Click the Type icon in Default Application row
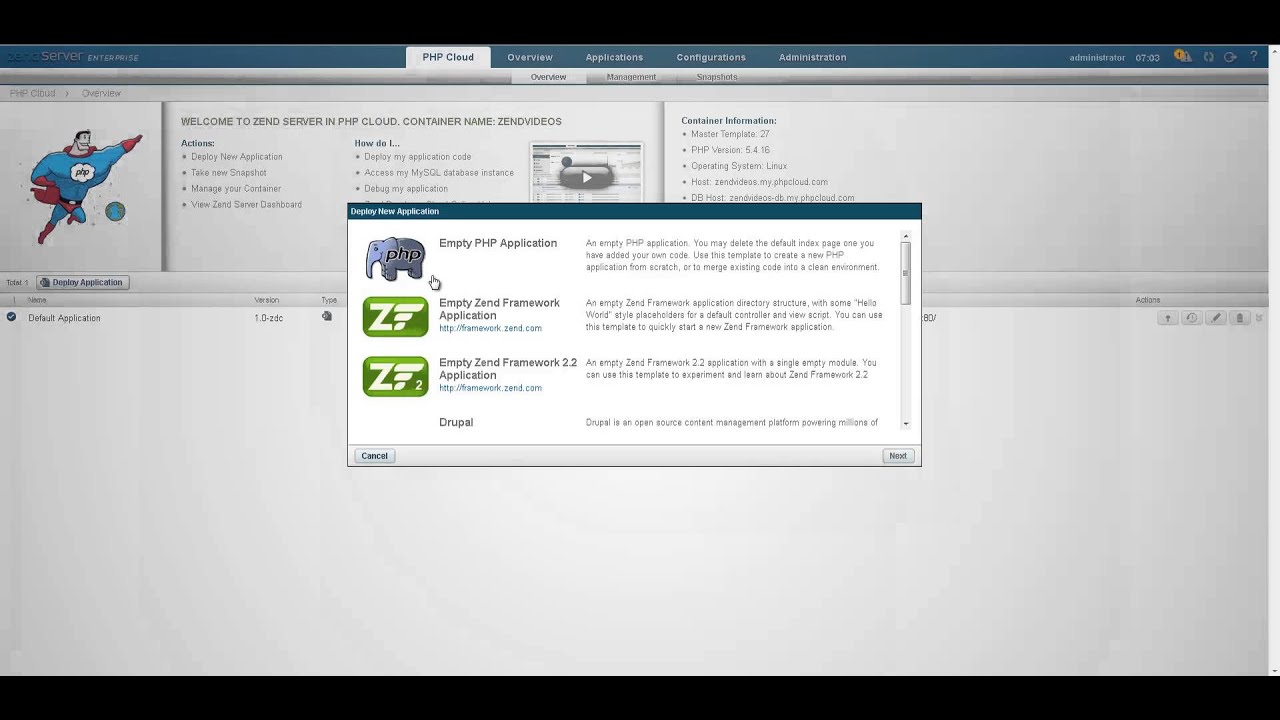The width and height of the screenshot is (1280, 720). [x=326, y=316]
